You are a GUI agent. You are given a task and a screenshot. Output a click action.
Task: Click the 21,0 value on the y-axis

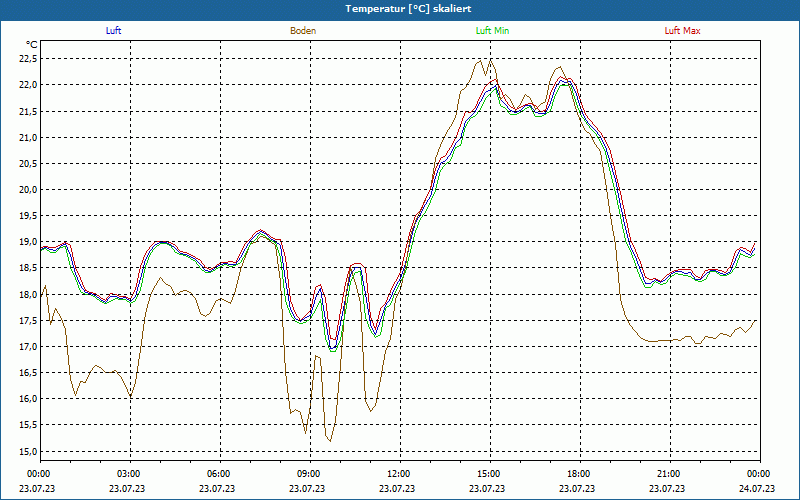[28, 137]
